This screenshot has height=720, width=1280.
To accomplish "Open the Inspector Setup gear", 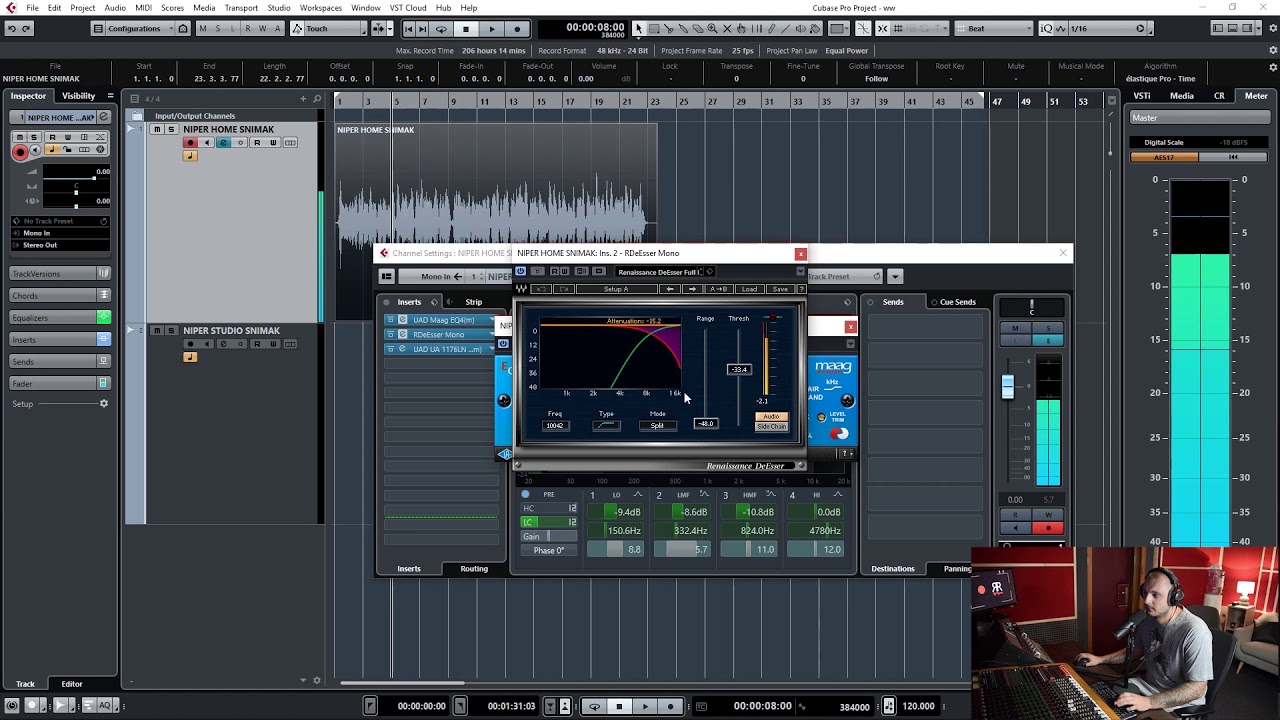I will point(103,403).
